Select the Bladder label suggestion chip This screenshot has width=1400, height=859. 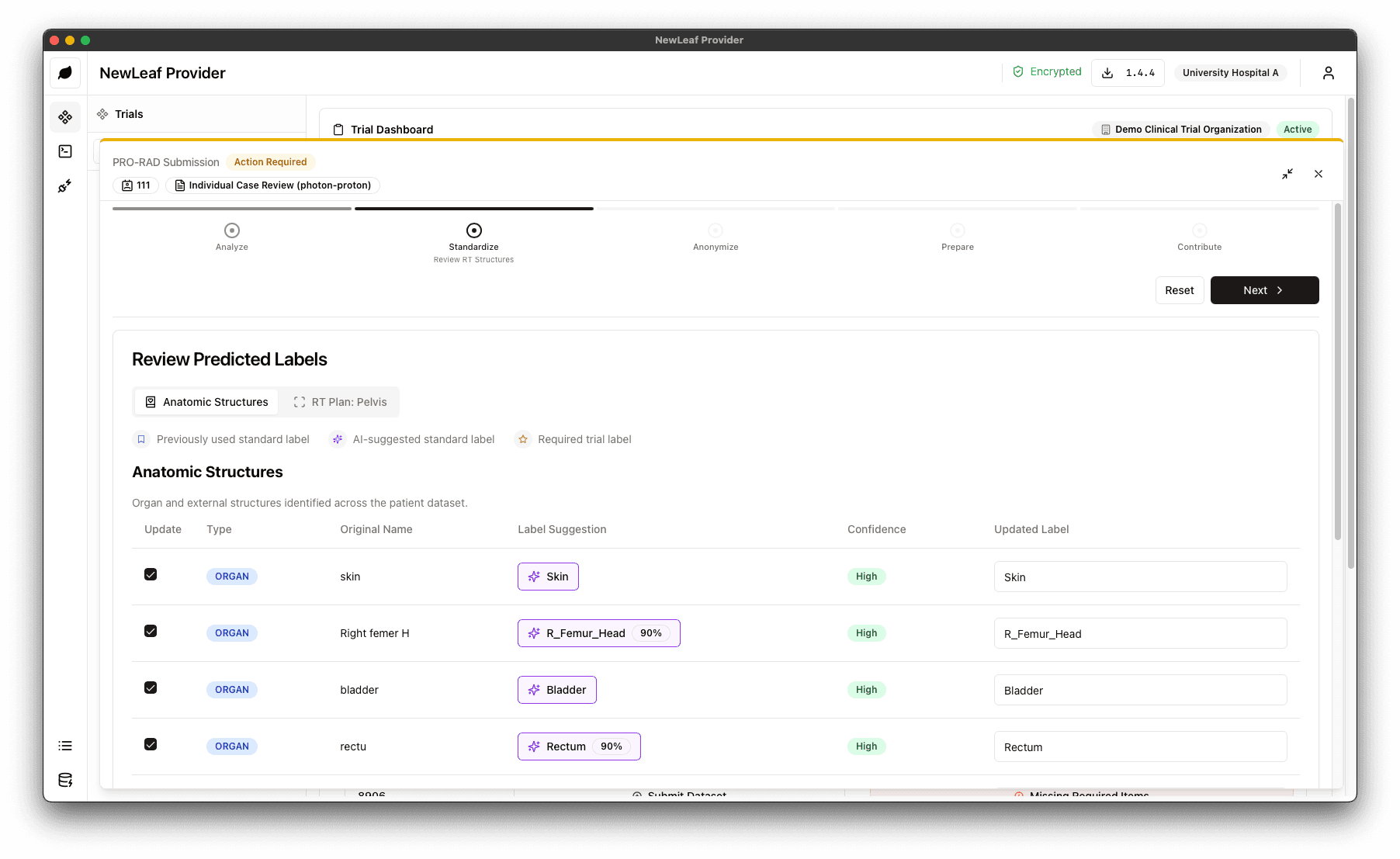pos(557,690)
